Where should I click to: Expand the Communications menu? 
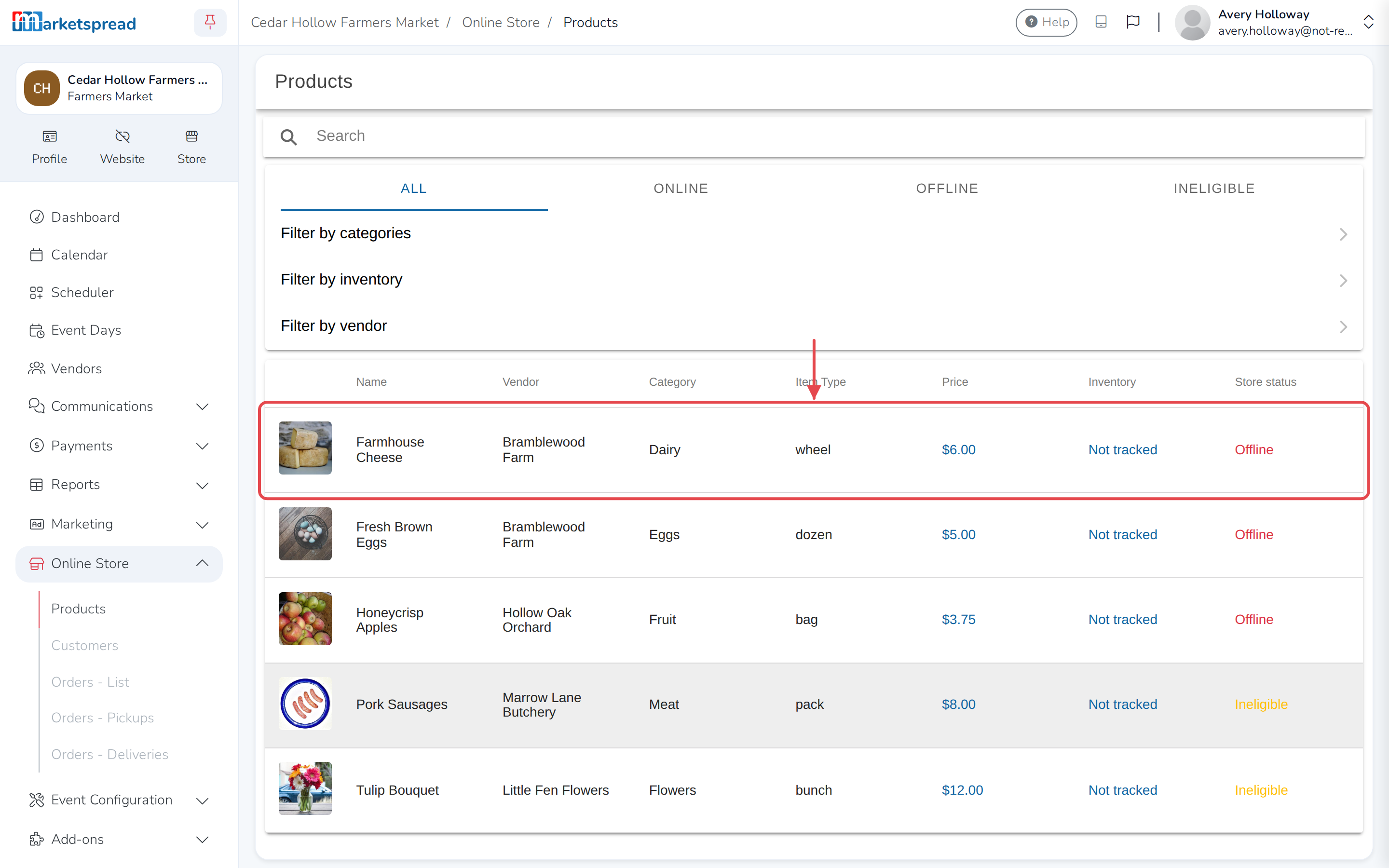tap(119, 407)
